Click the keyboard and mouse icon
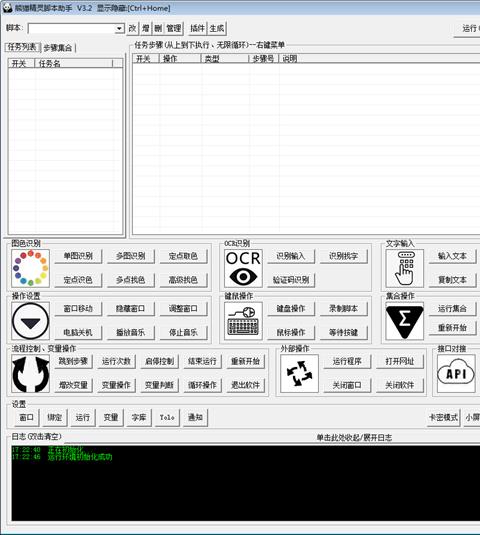The width and height of the screenshot is (480, 535). pos(243,321)
